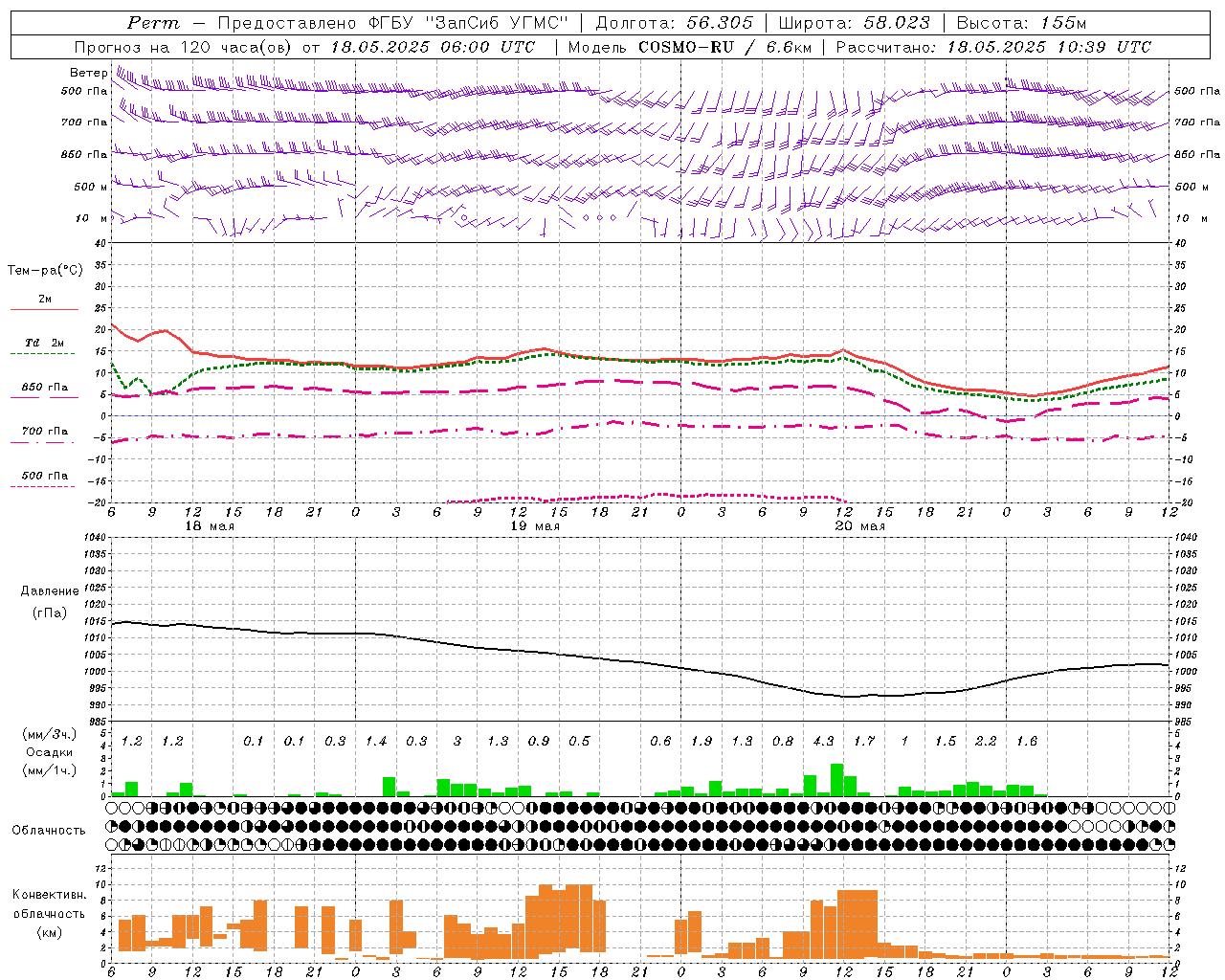Select the 'Долгота: 56.305' longitude value

[x=675, y=23]
